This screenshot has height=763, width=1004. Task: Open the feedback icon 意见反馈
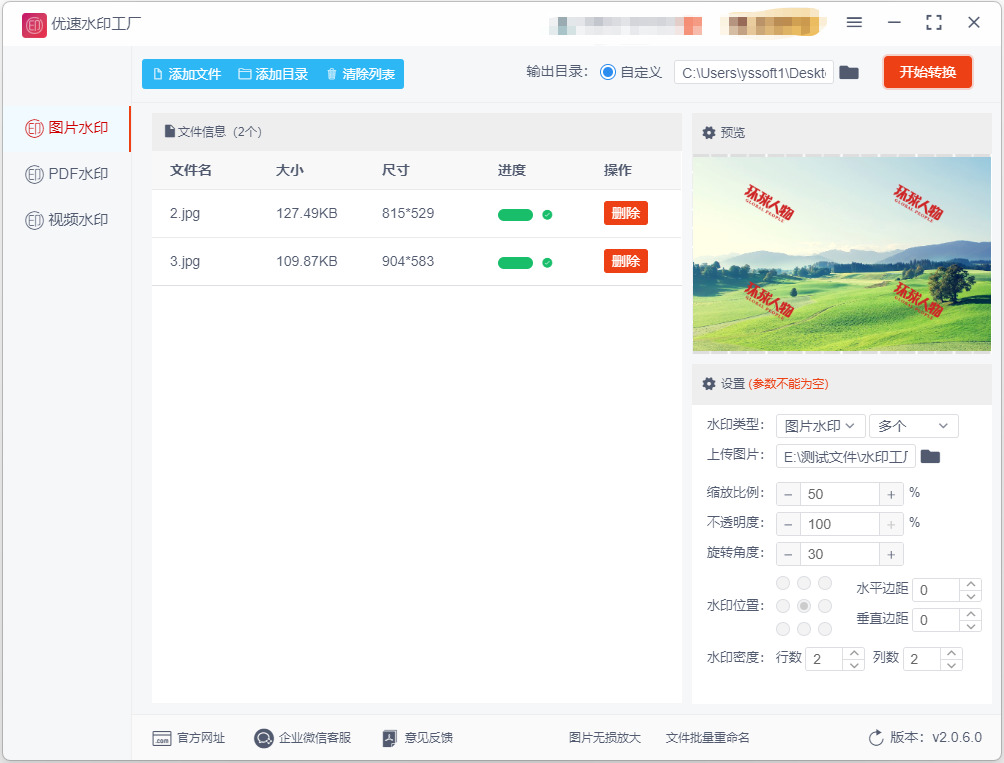click(x=389, y=738)
